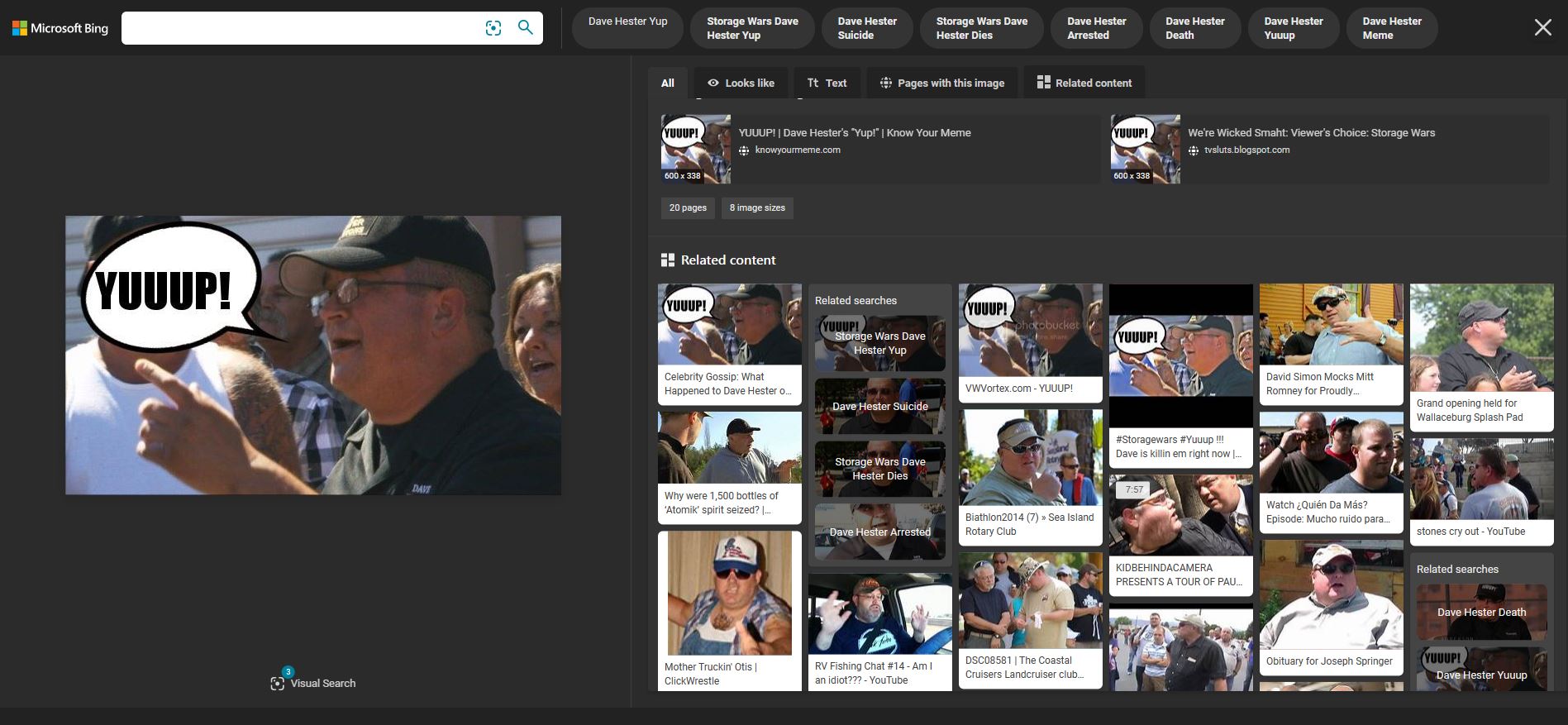
Task: Click the 8 image sizes button
Action: pos(757,207)
